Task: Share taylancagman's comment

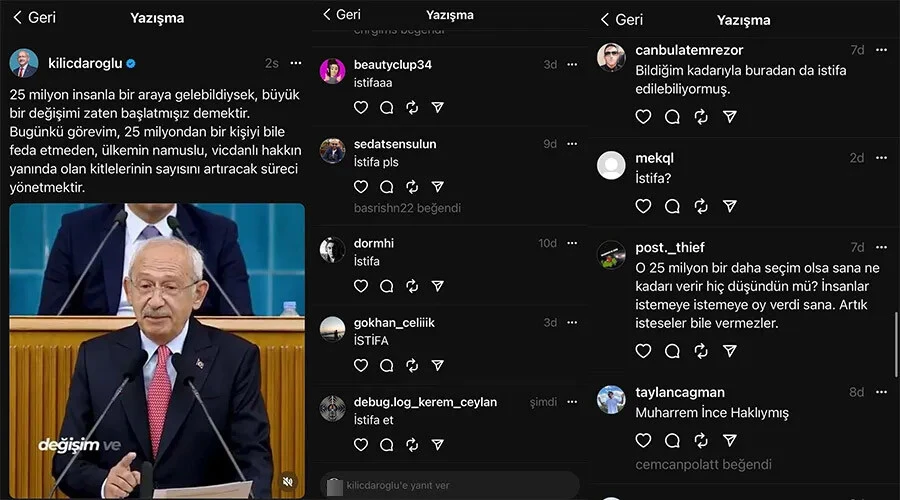Action: (x=730, y=440)
